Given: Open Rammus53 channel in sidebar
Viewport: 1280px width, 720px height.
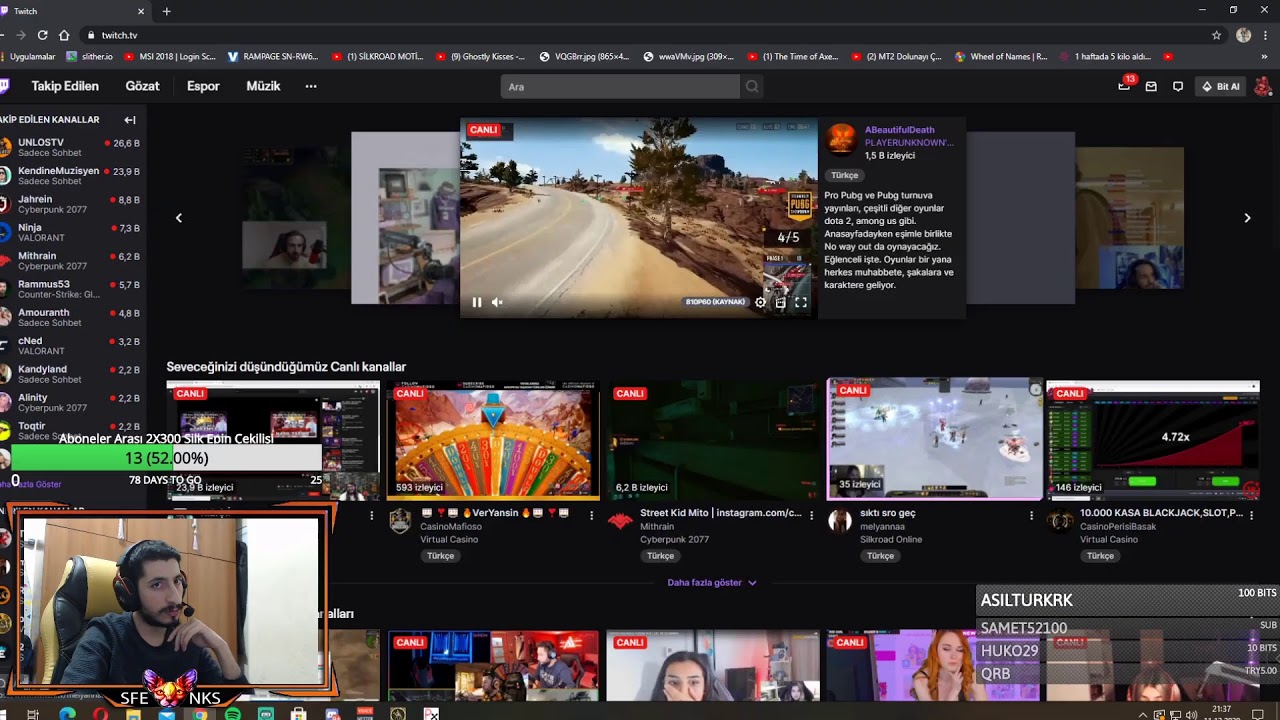Looking at the screenshot, I should click(x=72, y=289).
